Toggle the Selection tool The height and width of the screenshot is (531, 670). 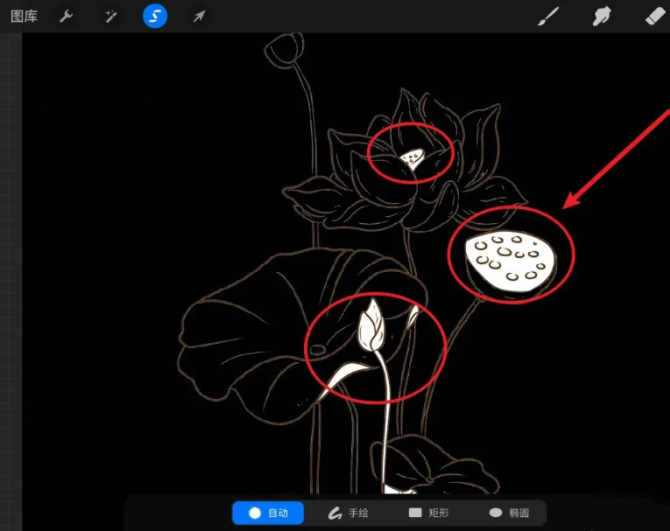[155, 16]
